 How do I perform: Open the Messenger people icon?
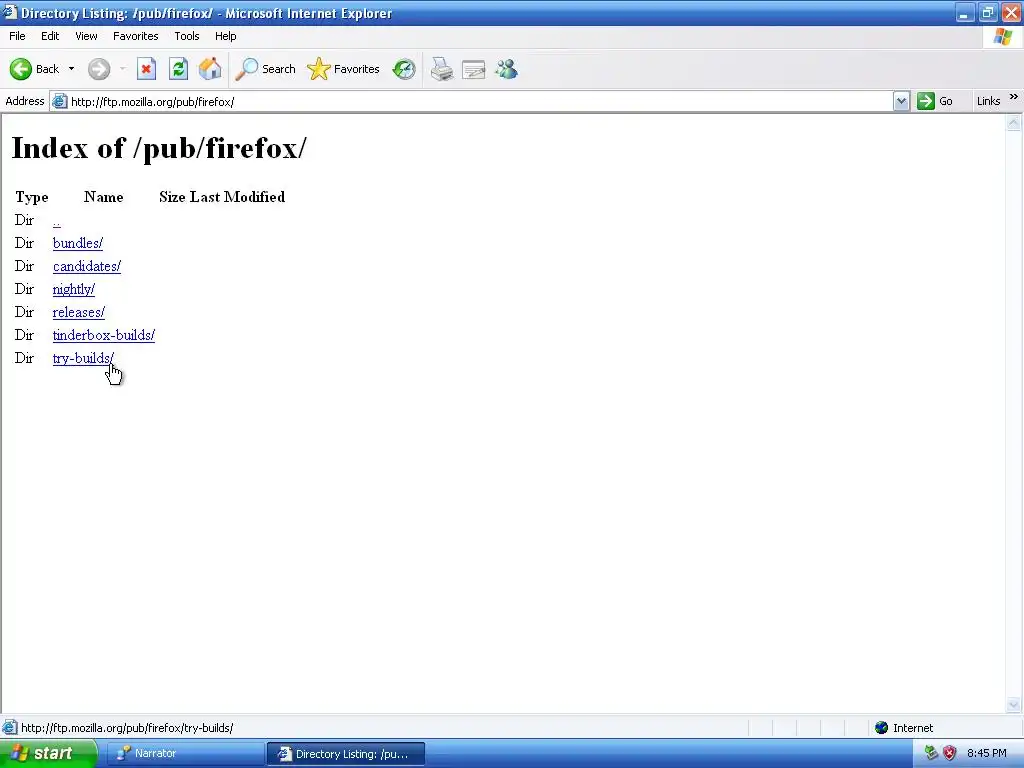pos(506,69)
